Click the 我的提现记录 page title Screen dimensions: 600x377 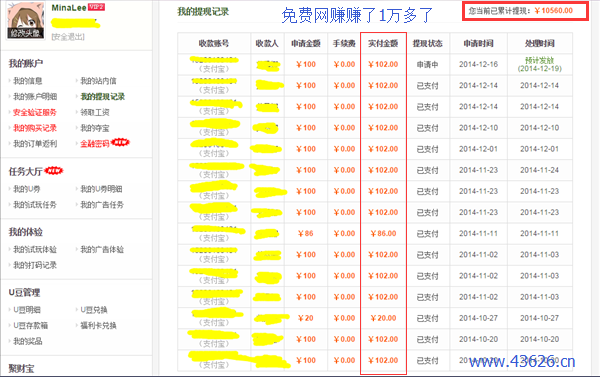(x=203, y=12)
